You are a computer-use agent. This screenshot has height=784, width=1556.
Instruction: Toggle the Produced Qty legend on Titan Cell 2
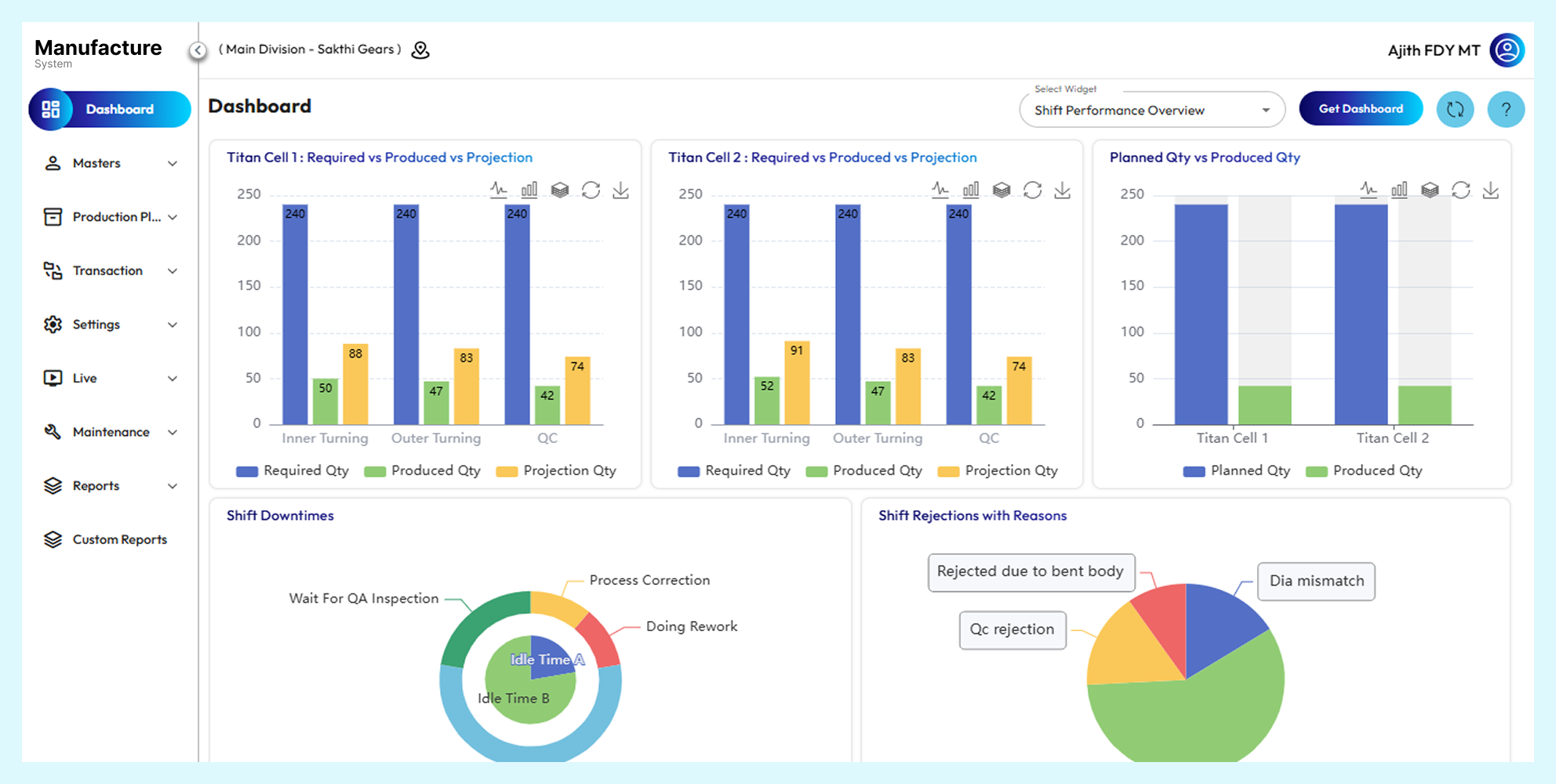864,470
